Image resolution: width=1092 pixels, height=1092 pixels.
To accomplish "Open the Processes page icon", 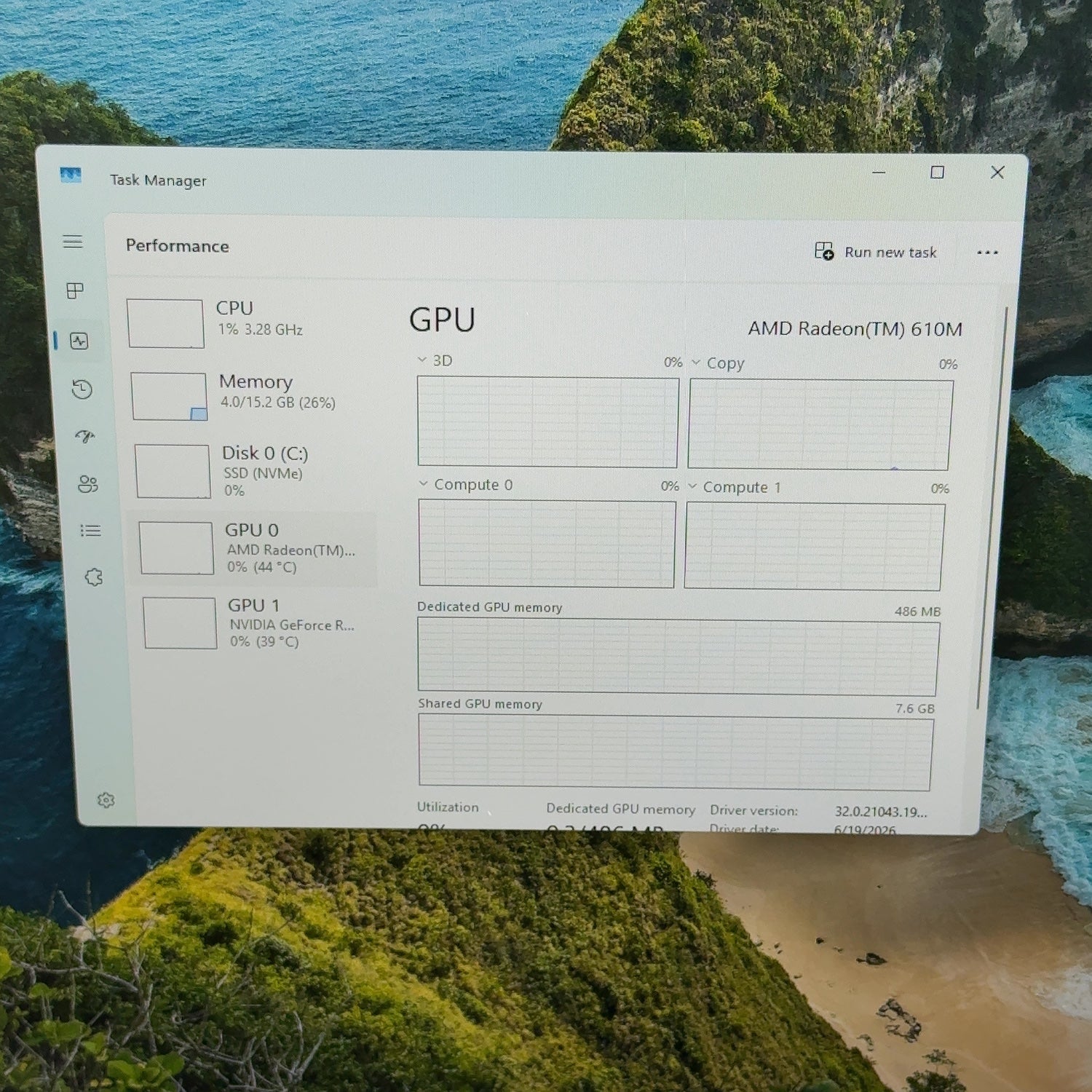I will click(x=75, y=290).
